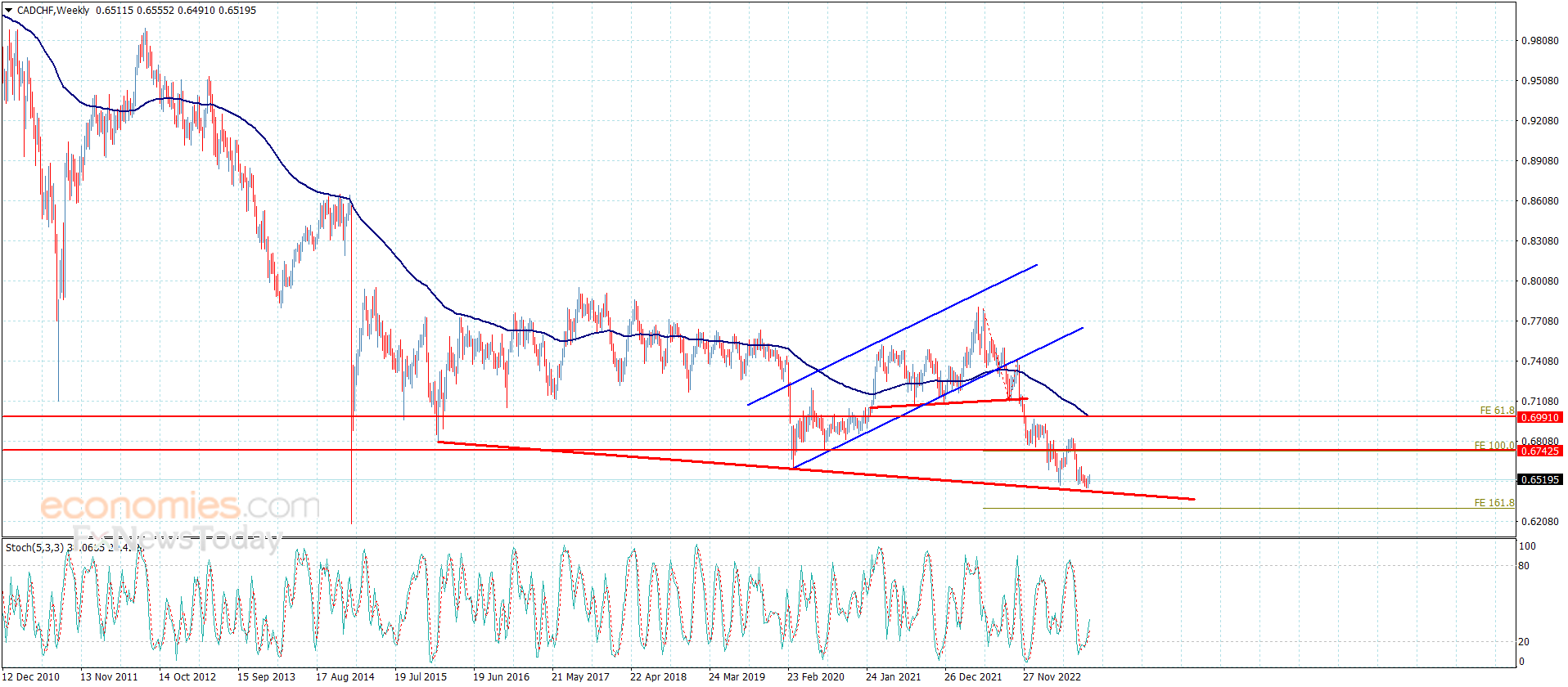
Task: Click the 15 Sep 2013 date label
Action: [x=266, y=676]
